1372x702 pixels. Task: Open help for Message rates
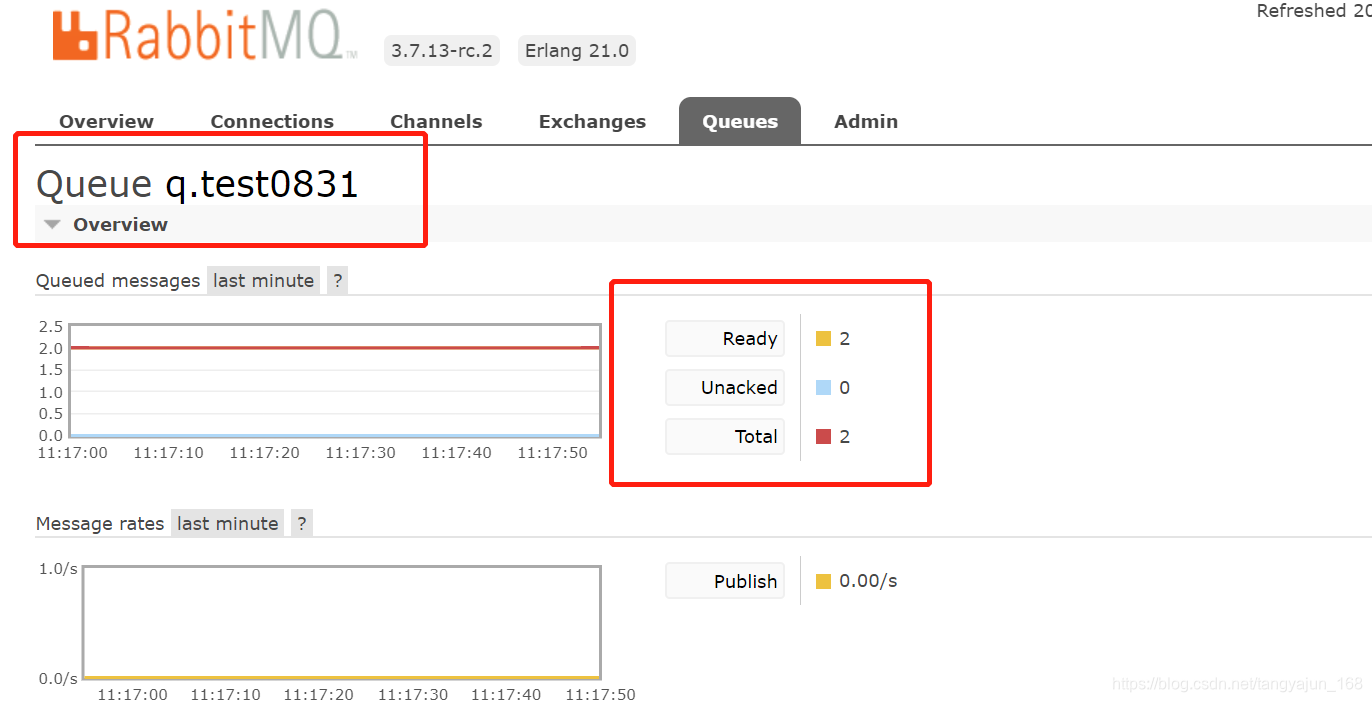(x=302, y=523)
